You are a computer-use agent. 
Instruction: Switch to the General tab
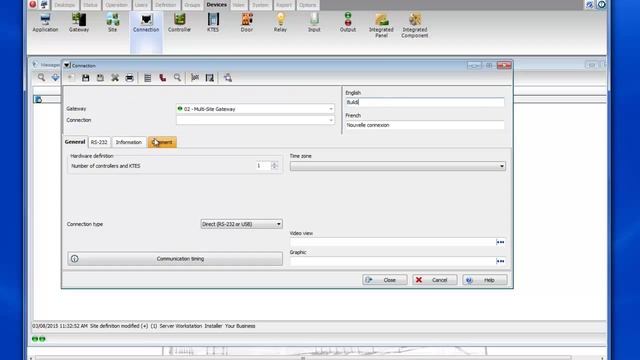pyautogui.click(x=75, y=142)
